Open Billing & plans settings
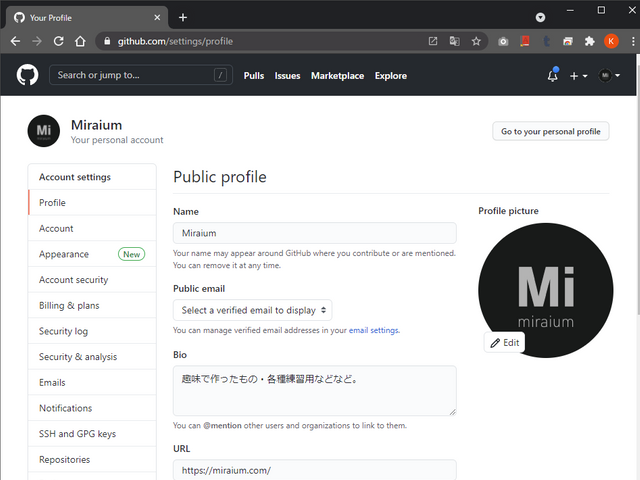 92,305
